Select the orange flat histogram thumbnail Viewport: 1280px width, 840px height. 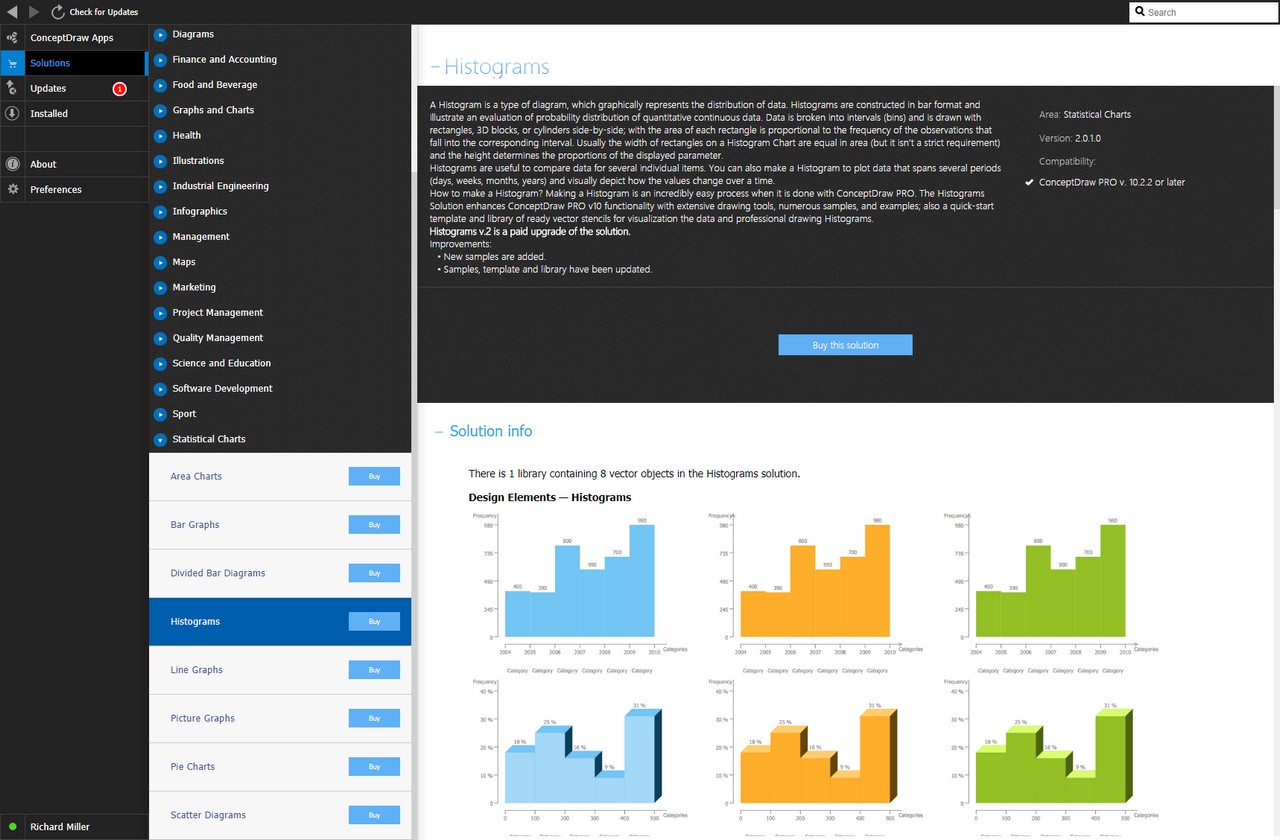point(815,584)
